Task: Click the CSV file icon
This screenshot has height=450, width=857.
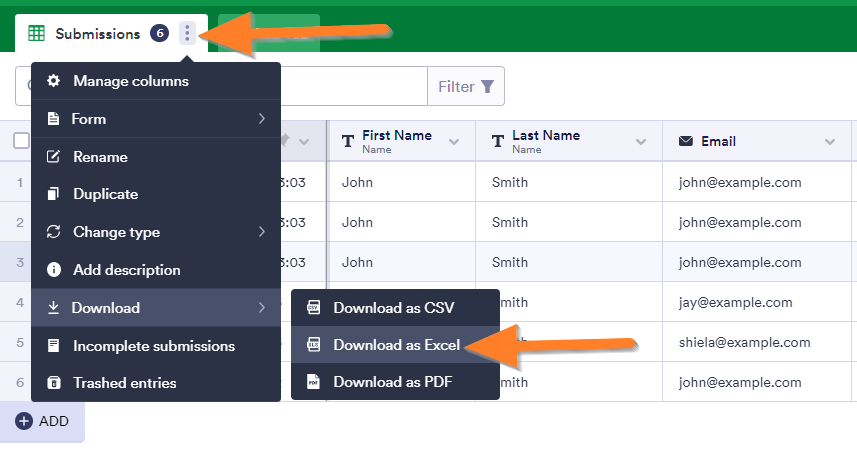Action: 313,307
